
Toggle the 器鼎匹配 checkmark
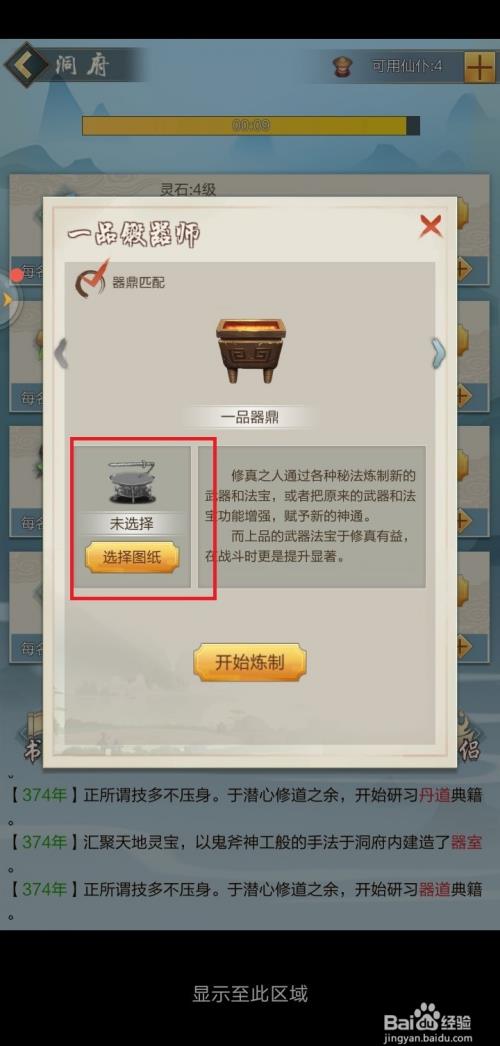(x=91, y=280)
